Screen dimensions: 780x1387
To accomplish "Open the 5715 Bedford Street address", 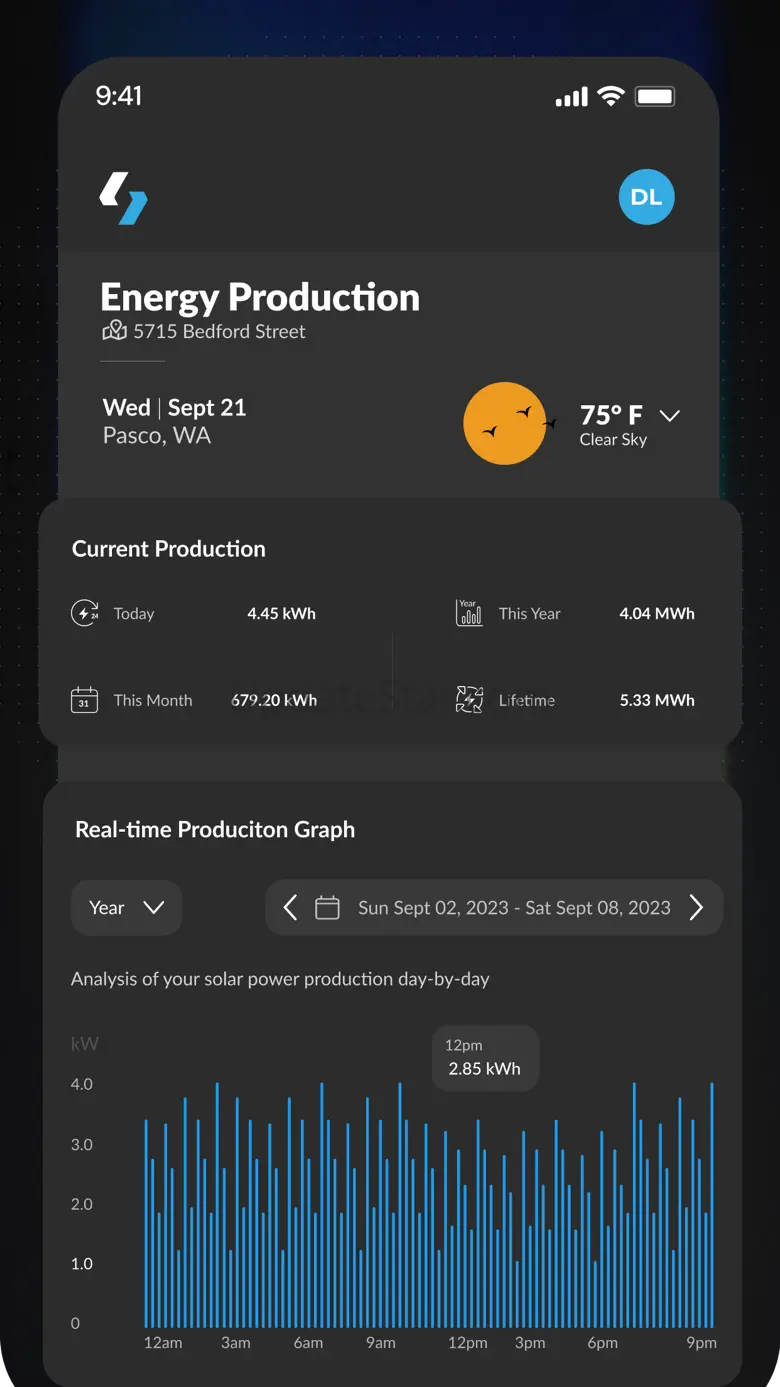I will [x=220, y=331].
